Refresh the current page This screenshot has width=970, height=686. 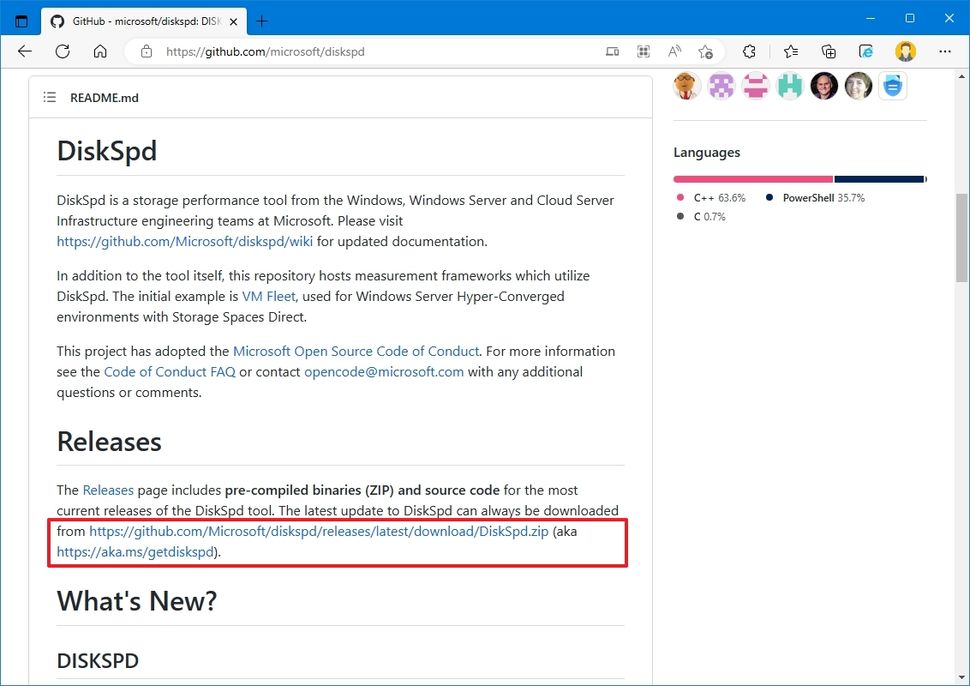tap(62, 50)
